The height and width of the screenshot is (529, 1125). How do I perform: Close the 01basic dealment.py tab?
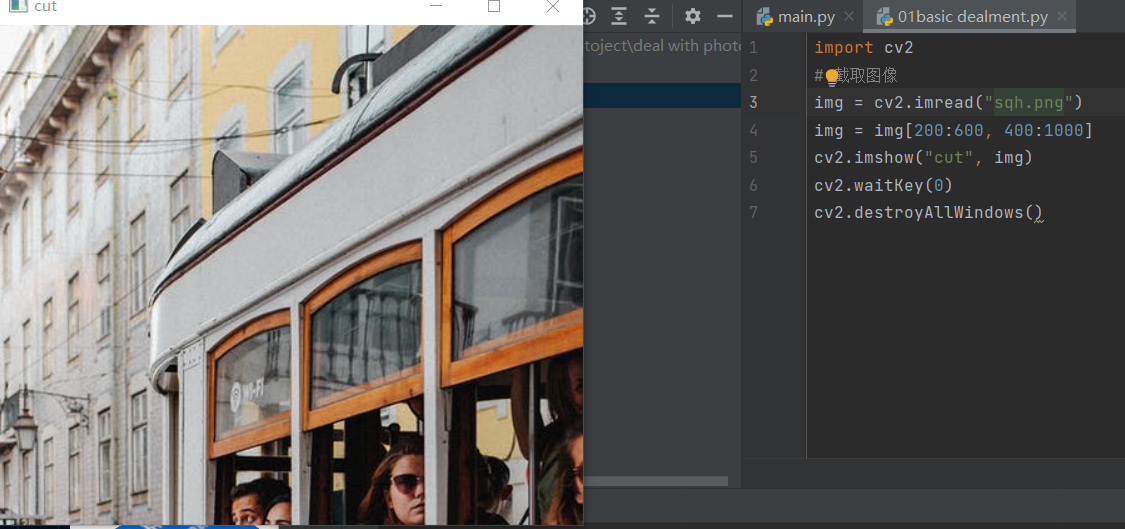(1062, 17)
